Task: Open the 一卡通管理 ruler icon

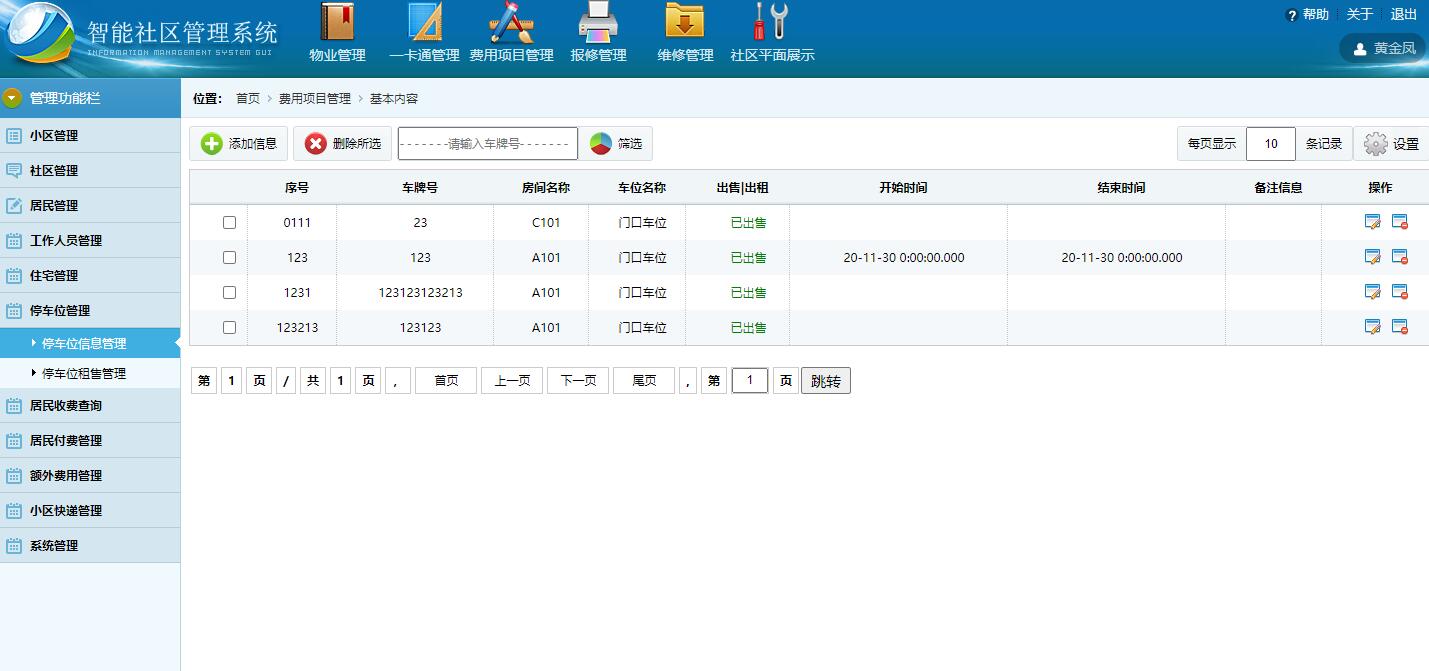Action: (424, 22)
